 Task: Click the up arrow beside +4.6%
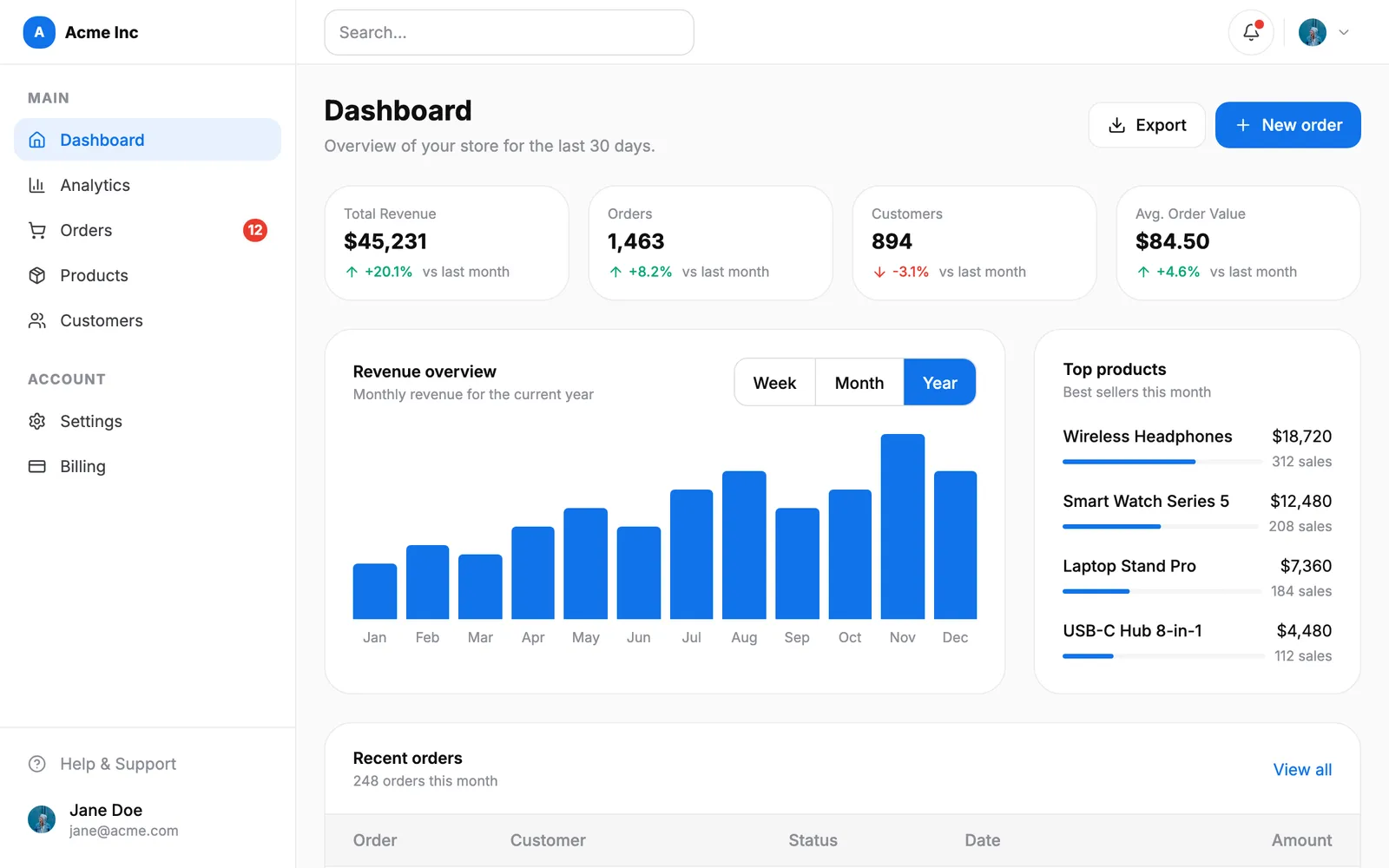(1143, 272)
